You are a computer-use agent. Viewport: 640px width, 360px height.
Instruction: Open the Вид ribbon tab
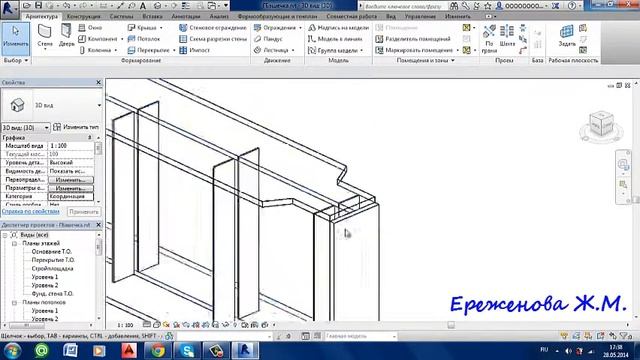coord(391,16)
